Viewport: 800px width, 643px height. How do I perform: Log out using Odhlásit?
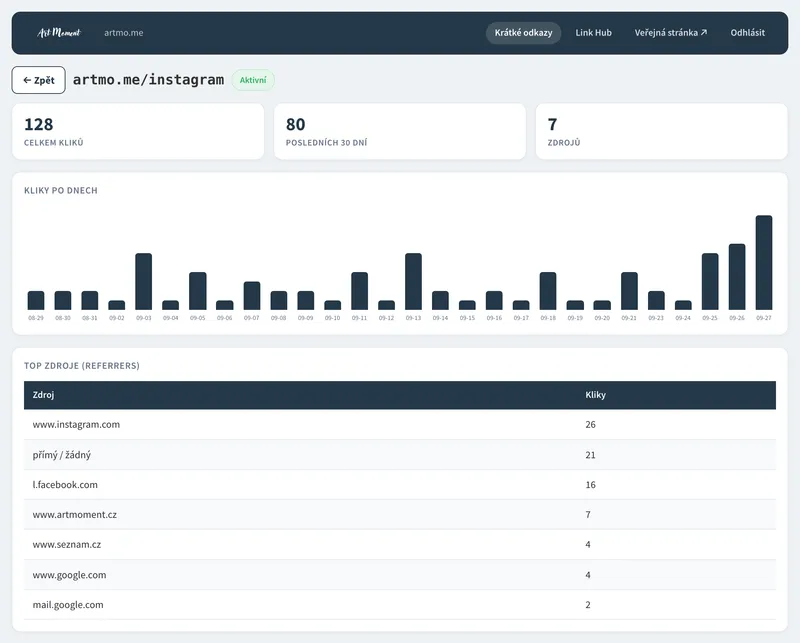747,33
